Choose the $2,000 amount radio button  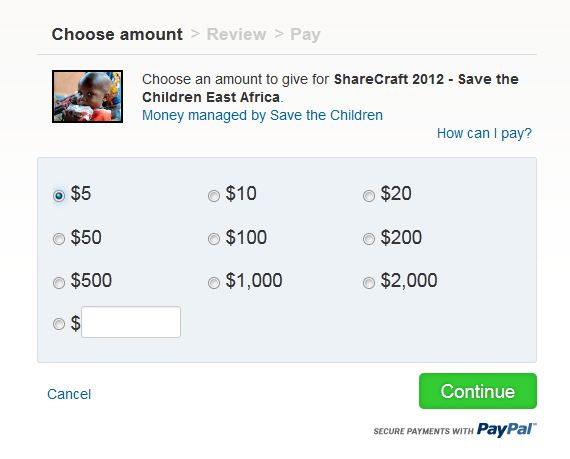369,282
